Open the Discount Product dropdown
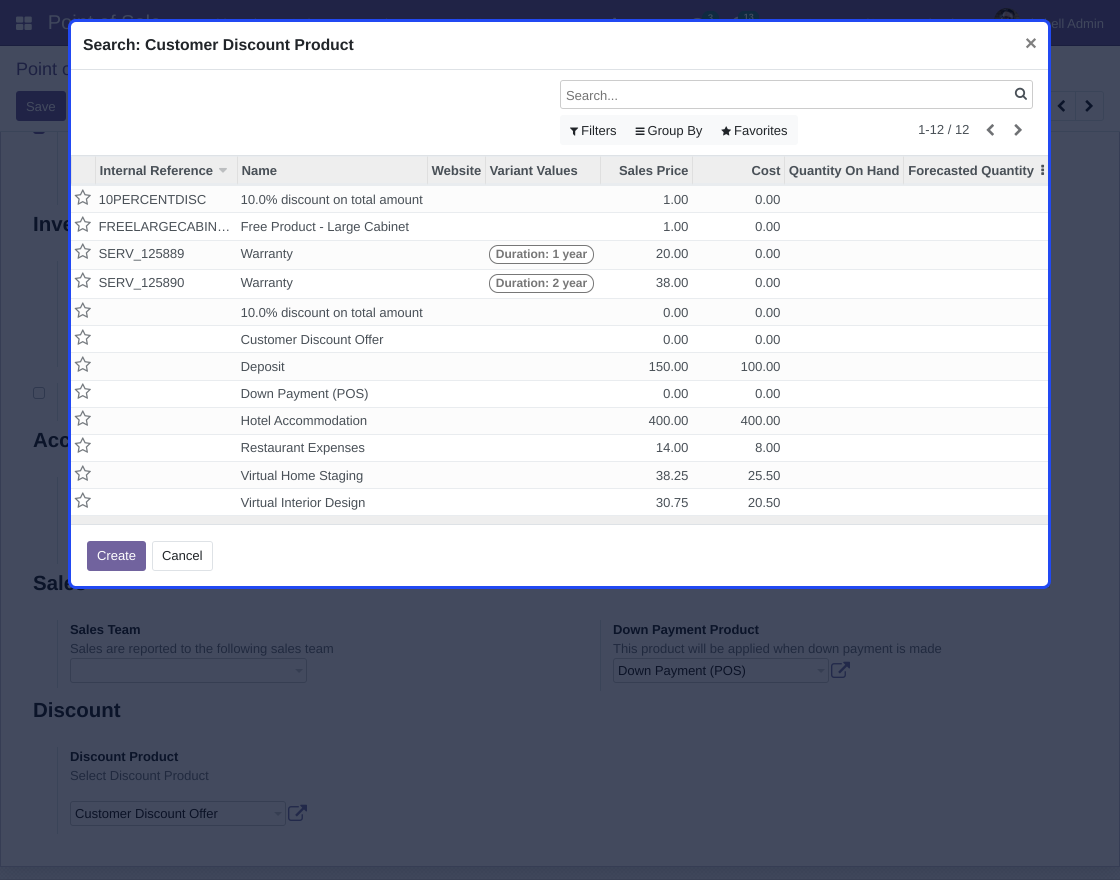This screenshot has width=1120, height=880. (x=177, y=814)
